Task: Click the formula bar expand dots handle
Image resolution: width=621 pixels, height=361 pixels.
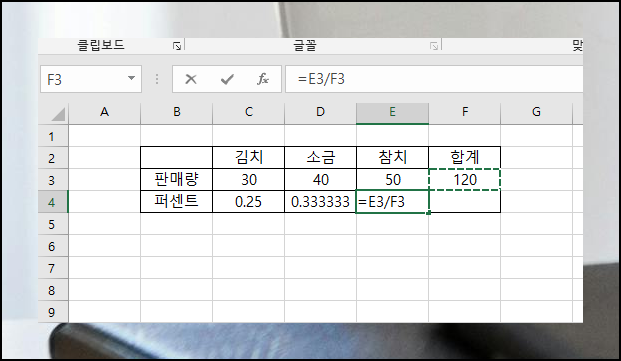Action: (x=157, y=79)
